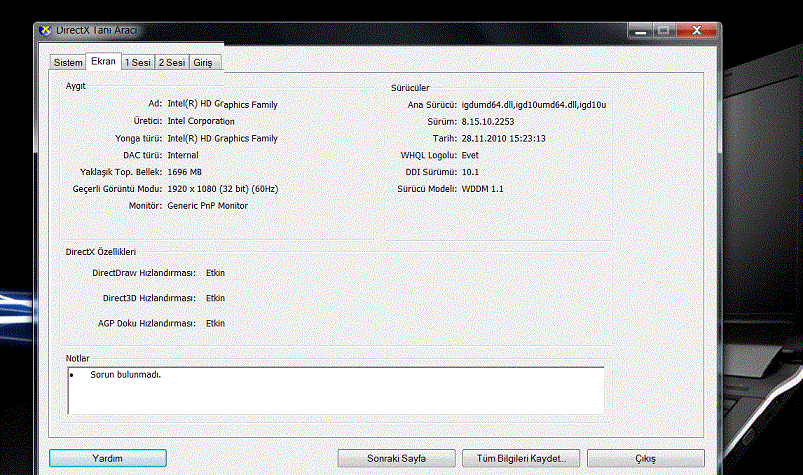Click the device name 'Intel(R) HD Graphics Family' next to Ad

[222, 104]
